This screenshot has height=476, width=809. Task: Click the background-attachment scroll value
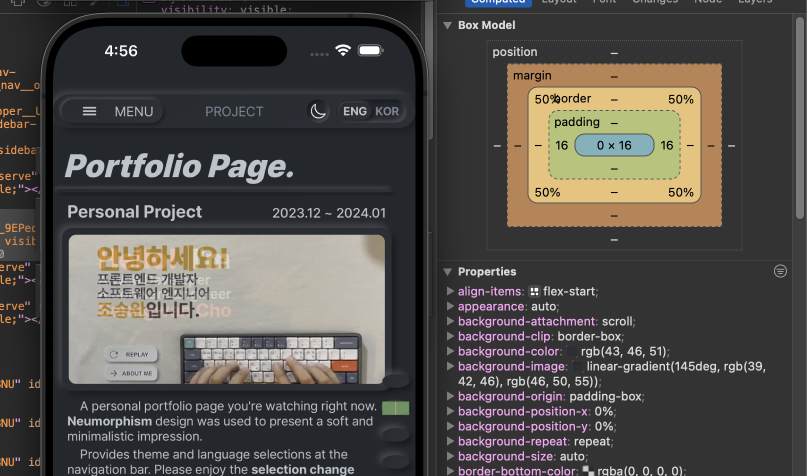(x=617, y=321)
